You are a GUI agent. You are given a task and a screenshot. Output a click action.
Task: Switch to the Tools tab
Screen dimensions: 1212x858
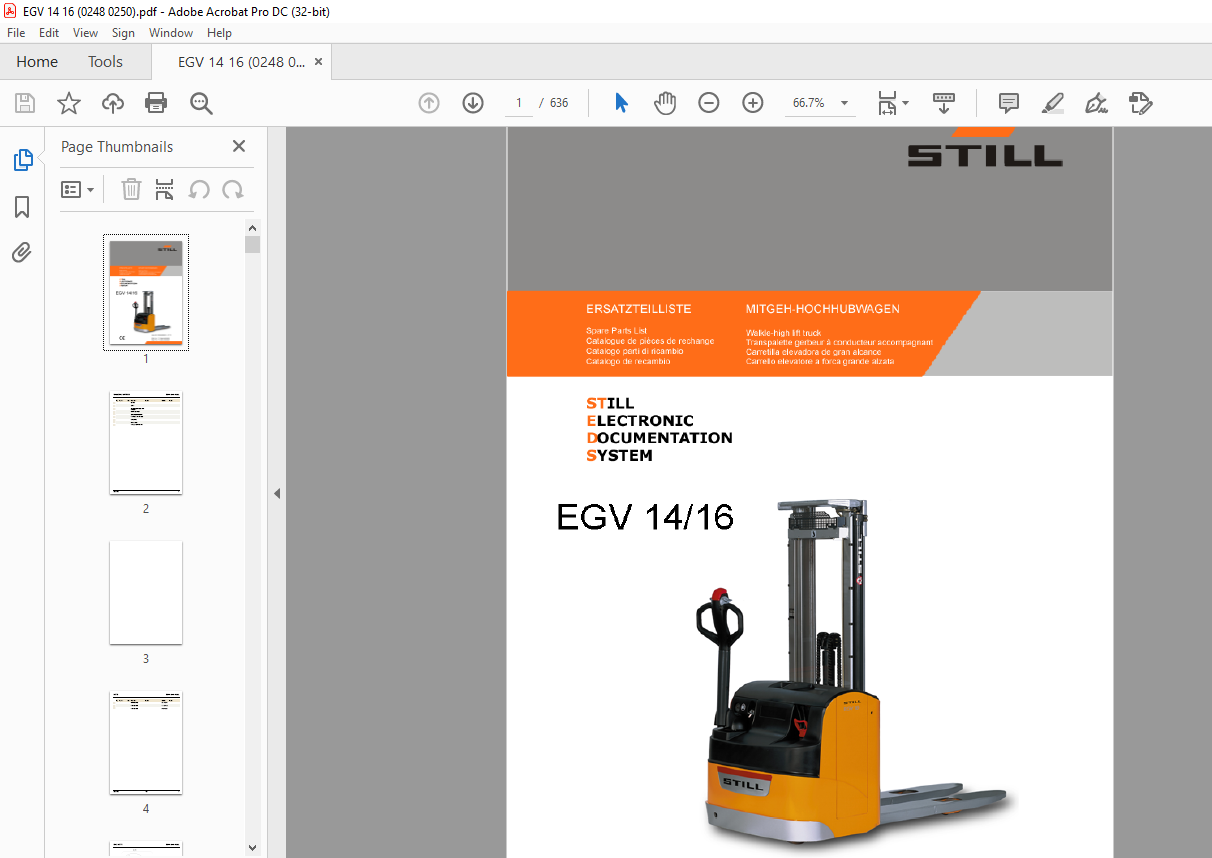coord(105,62)
